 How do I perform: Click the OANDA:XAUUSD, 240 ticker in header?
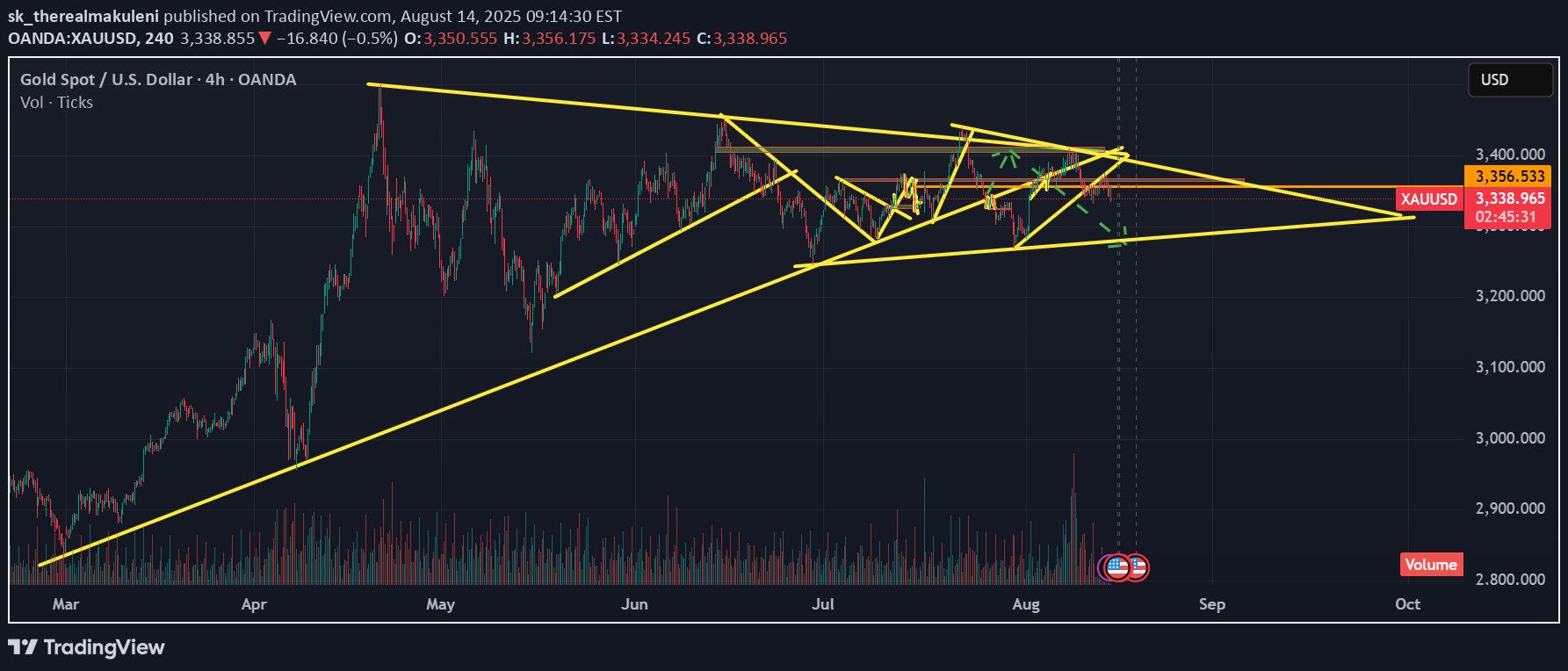tap(90, 39)
